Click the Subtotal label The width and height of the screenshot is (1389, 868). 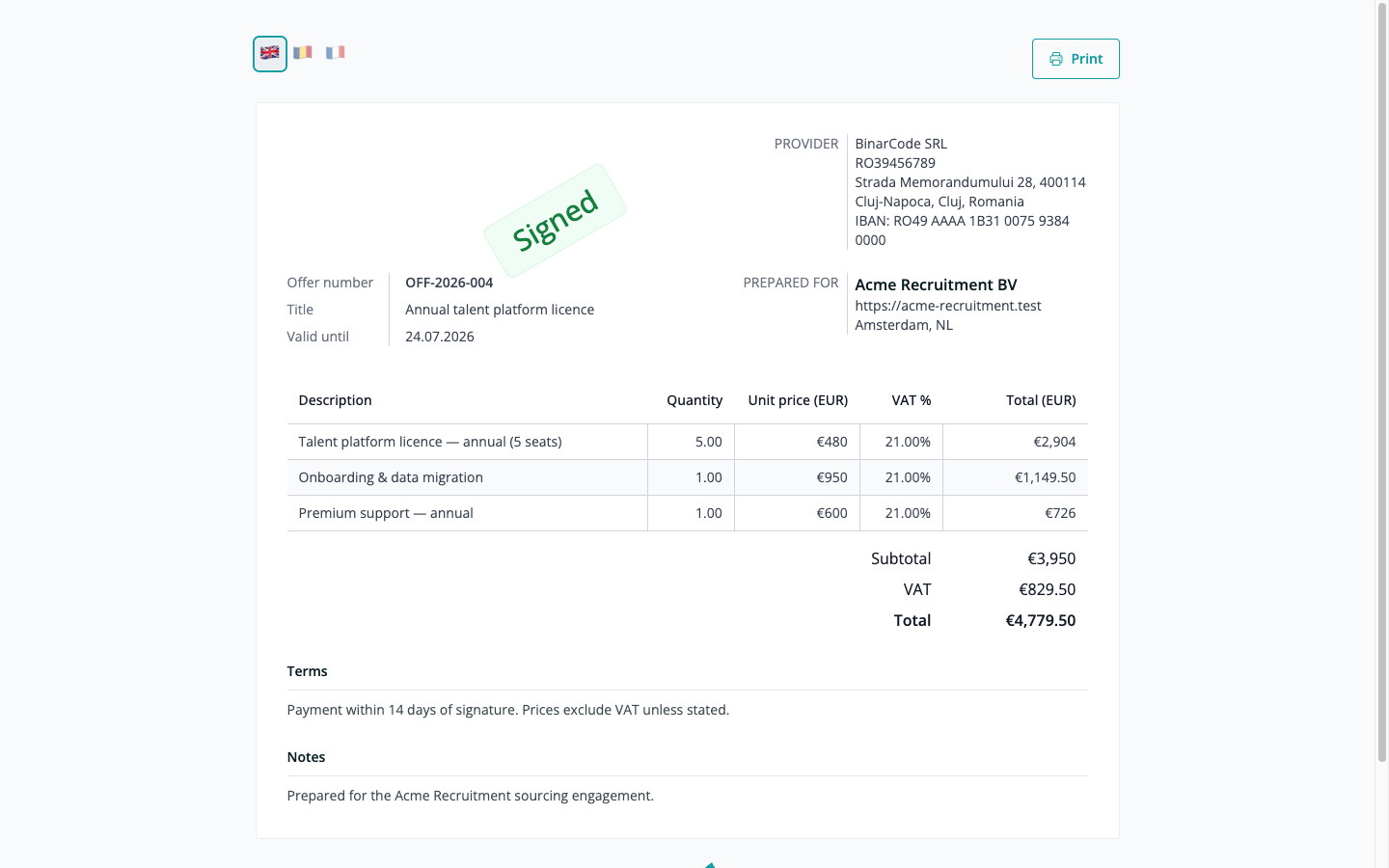click(x=901, y=558)
